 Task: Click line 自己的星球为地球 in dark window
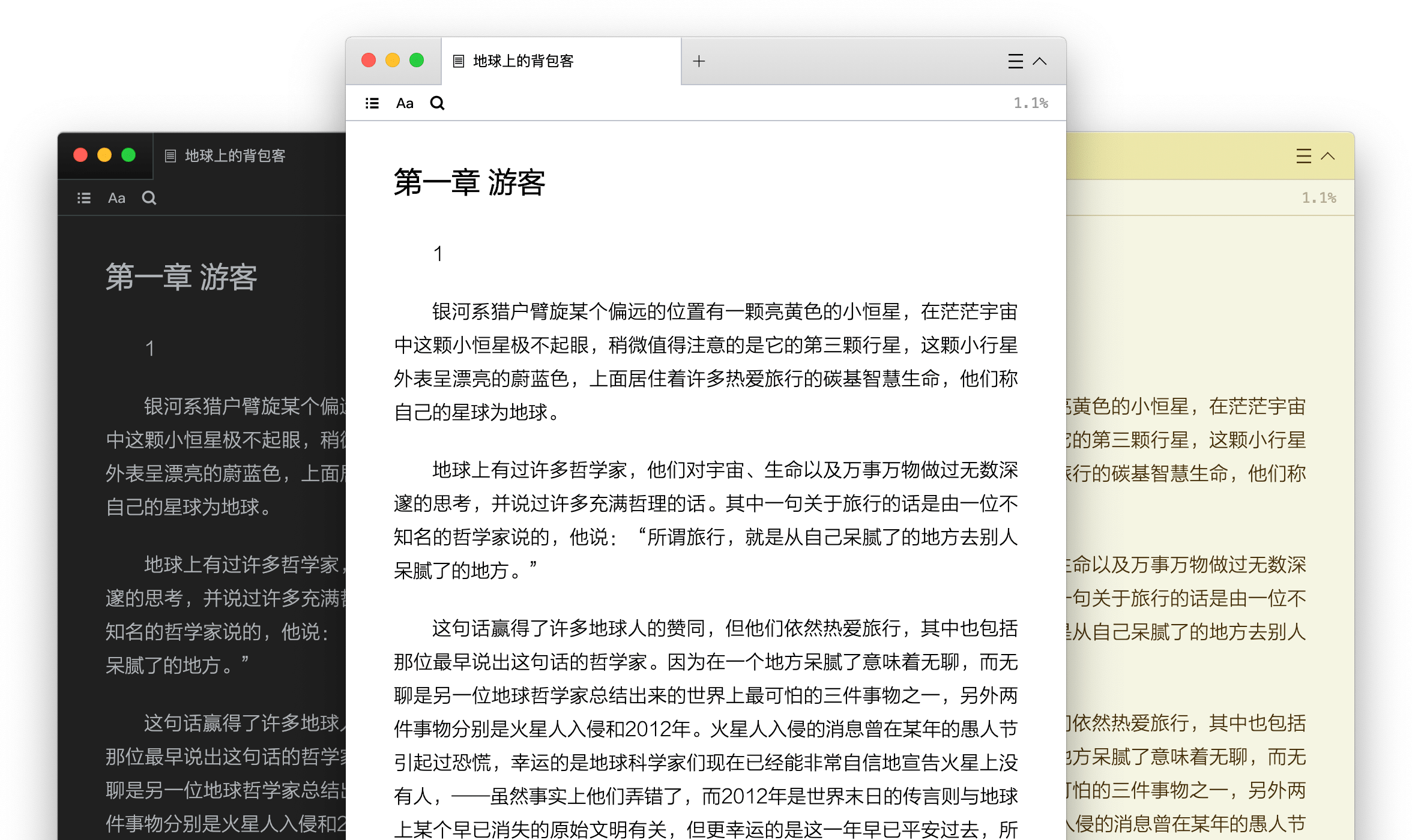(x=189, y=508)
